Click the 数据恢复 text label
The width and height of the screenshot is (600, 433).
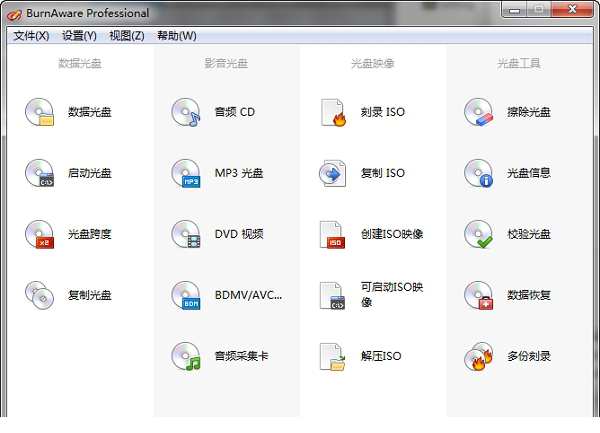coord(529,295)
